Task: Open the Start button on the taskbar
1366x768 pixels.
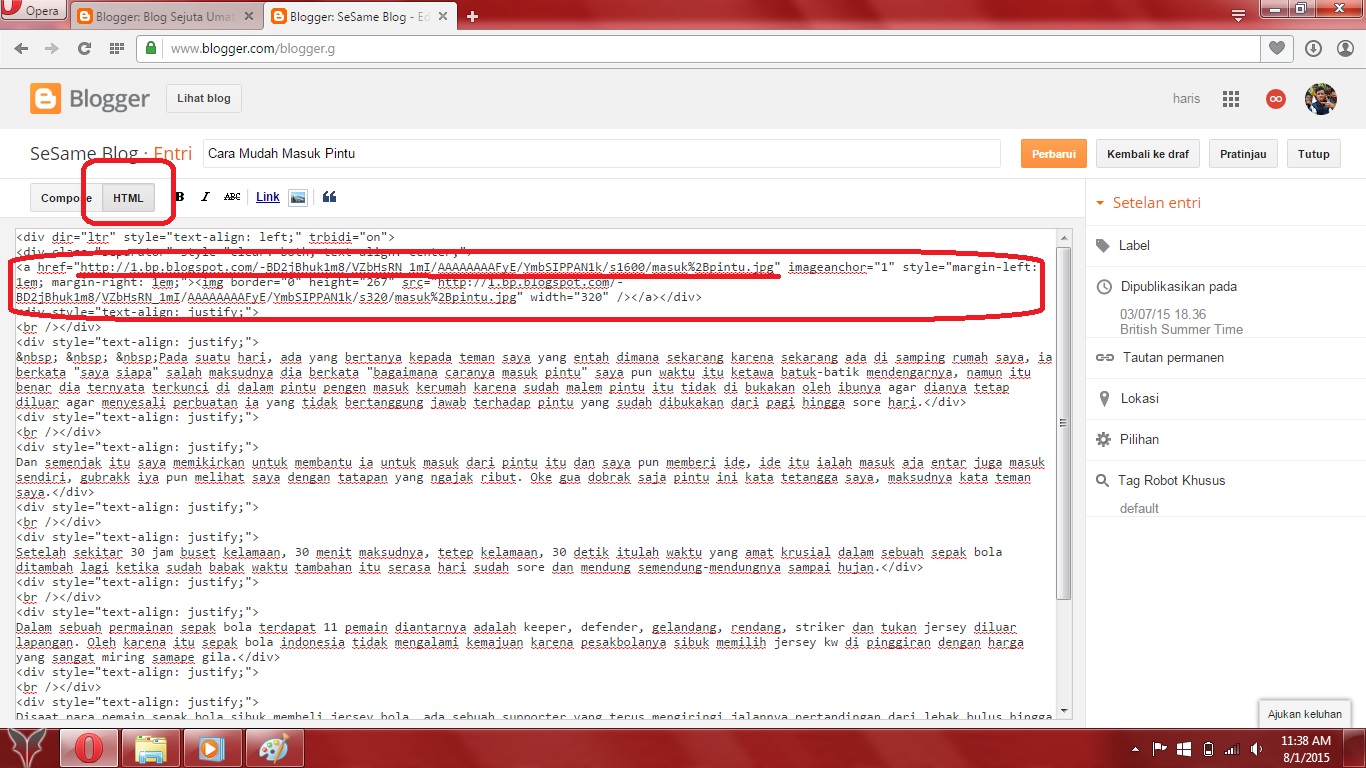Action: click(x=26, y=748)
